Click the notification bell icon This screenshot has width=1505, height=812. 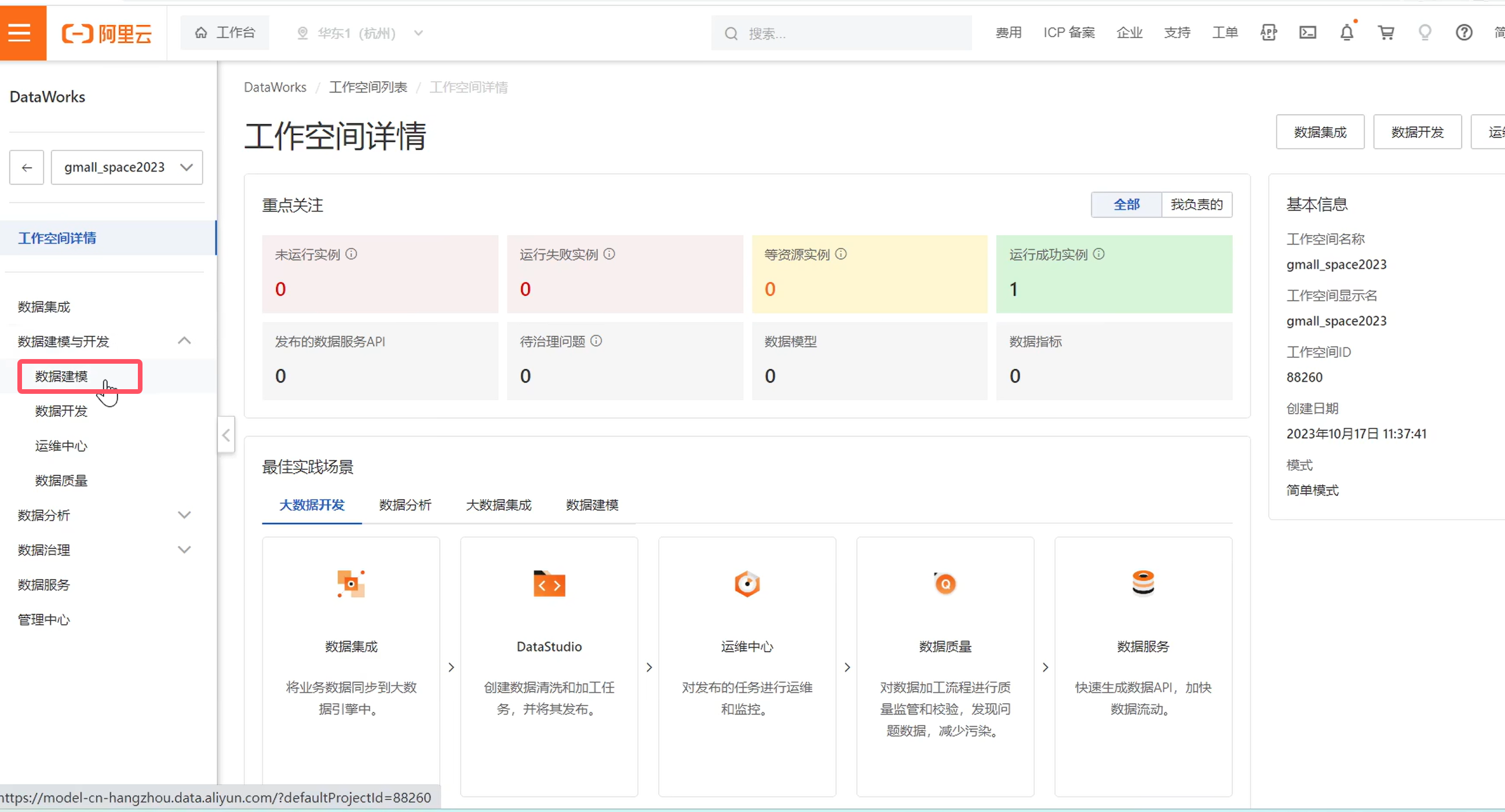(1346, 32)
